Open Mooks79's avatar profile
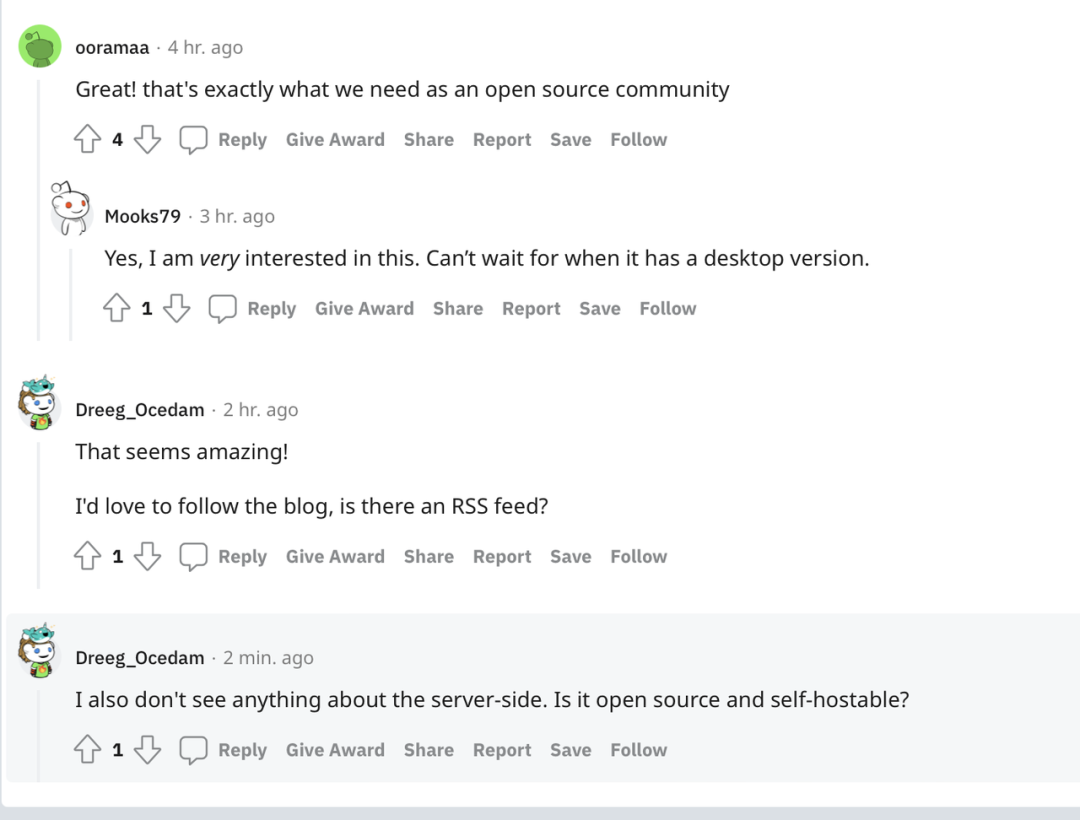The image size is (1080, 820). 70,210
